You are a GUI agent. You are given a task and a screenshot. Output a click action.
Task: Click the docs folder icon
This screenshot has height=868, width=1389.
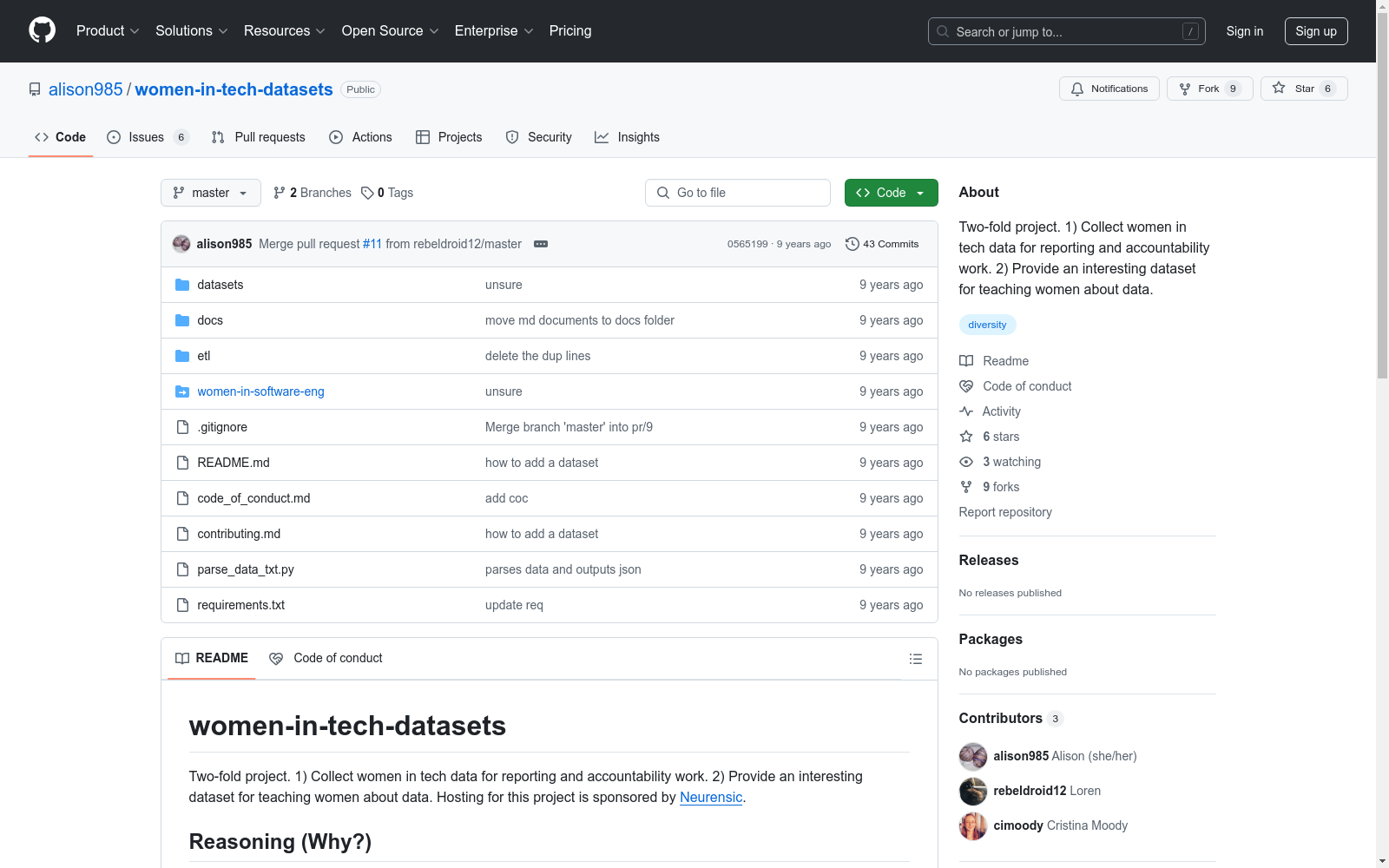point(182,320)
